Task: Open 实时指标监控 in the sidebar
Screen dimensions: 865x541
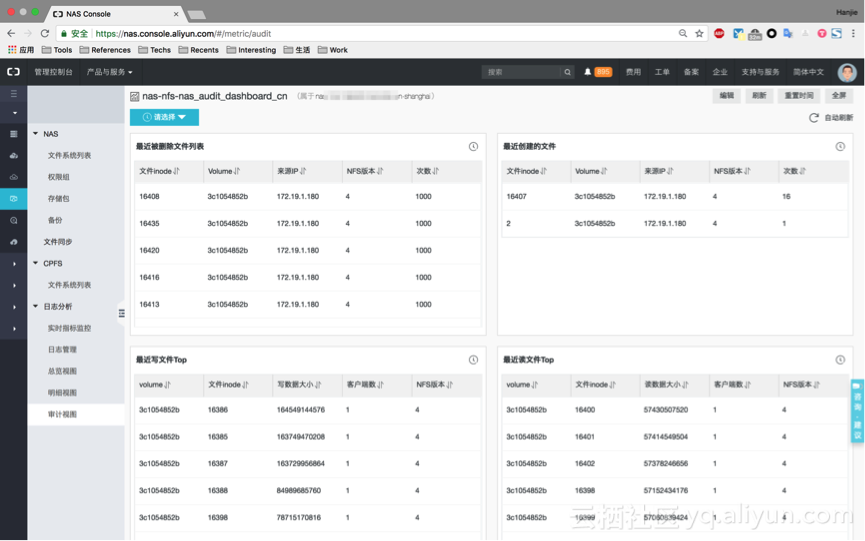Action: 70,328
